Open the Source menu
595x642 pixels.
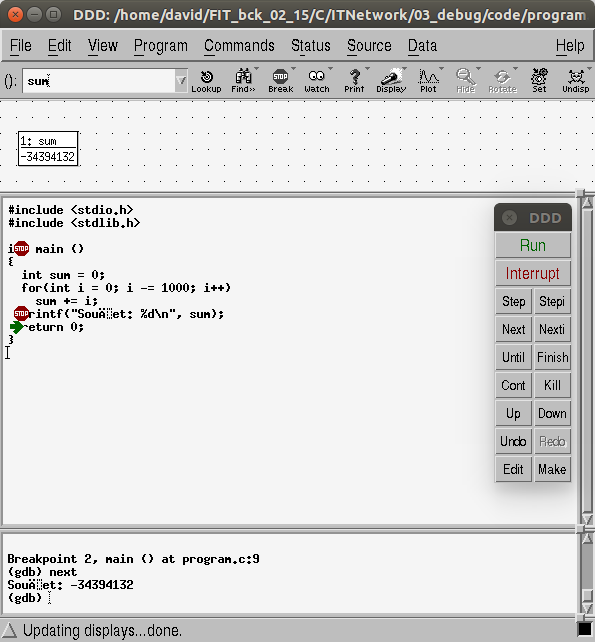369,45
